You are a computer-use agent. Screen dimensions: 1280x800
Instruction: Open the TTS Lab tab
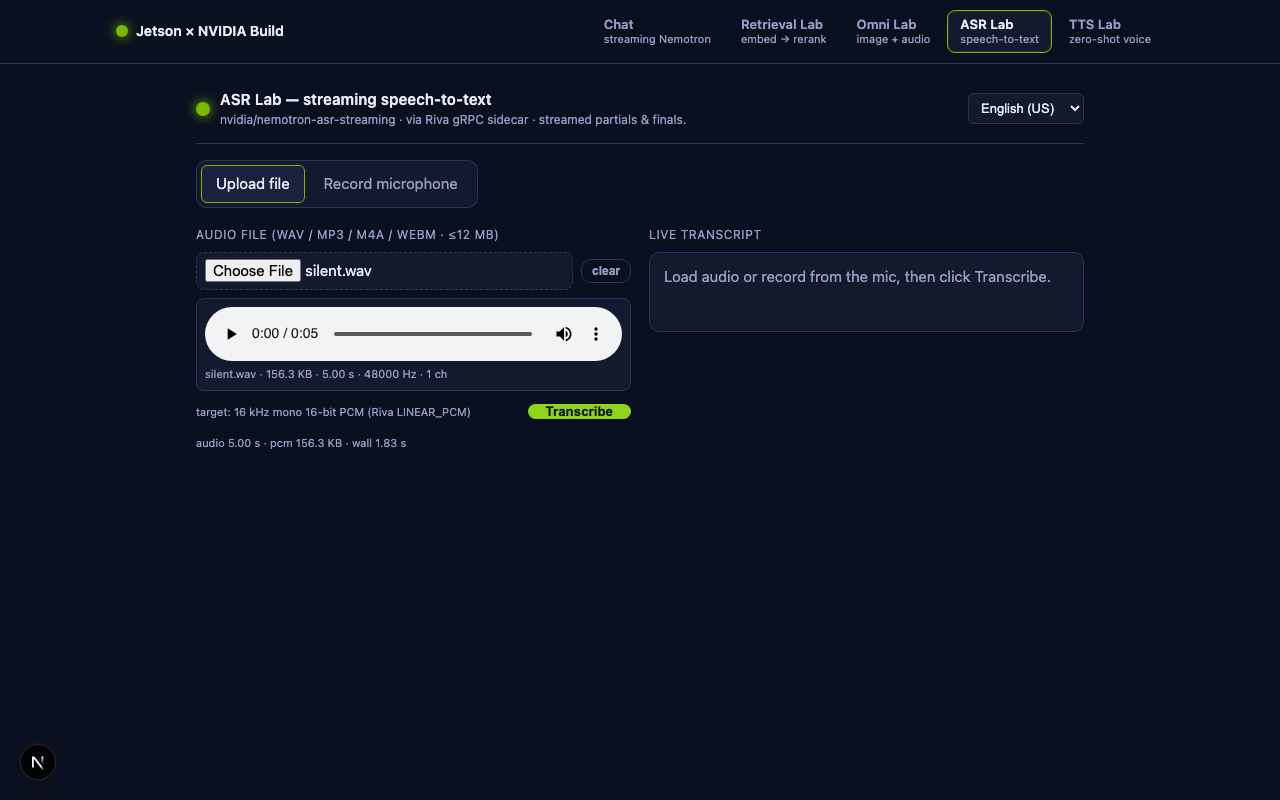point(1110,31)
